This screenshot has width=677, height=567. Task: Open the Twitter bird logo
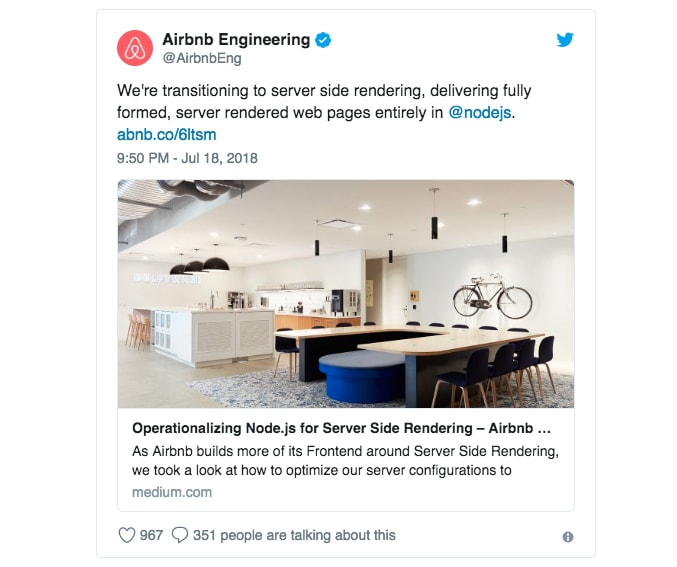[x=565, y=40]
